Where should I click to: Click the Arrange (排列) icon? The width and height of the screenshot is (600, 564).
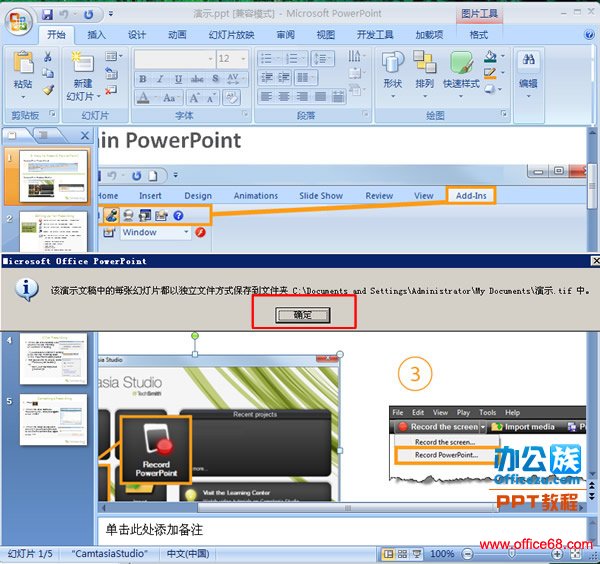(x=424, y=62)
